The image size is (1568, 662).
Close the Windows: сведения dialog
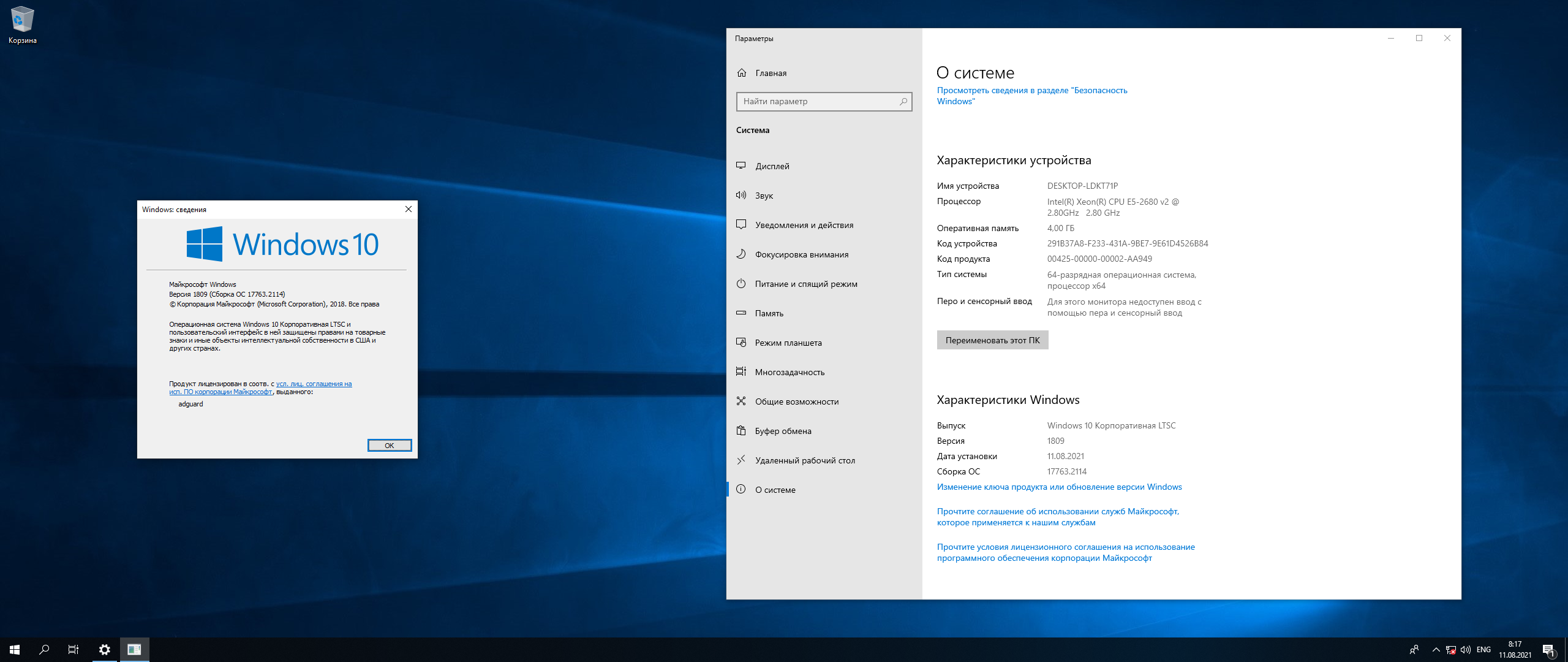409,210
